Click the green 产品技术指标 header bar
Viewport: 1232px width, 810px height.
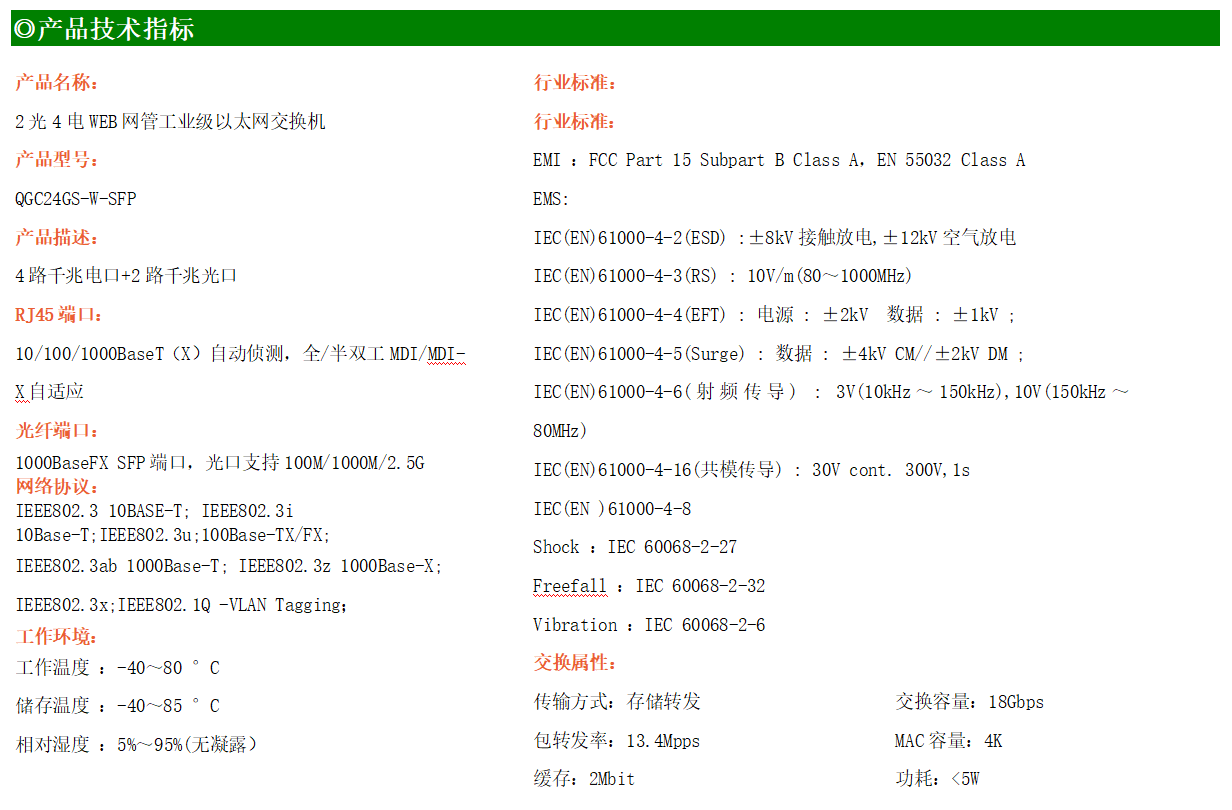click(616, 29)
